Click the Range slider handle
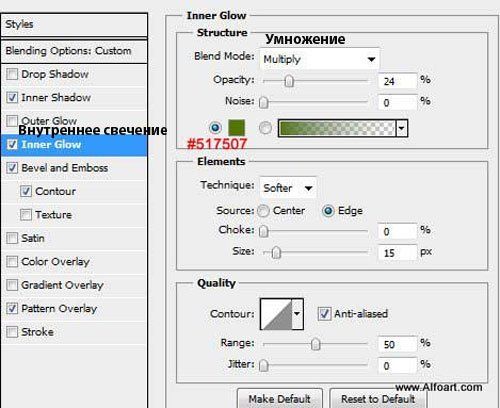Viewport: 500px width, 408px height. click(315, 344)
